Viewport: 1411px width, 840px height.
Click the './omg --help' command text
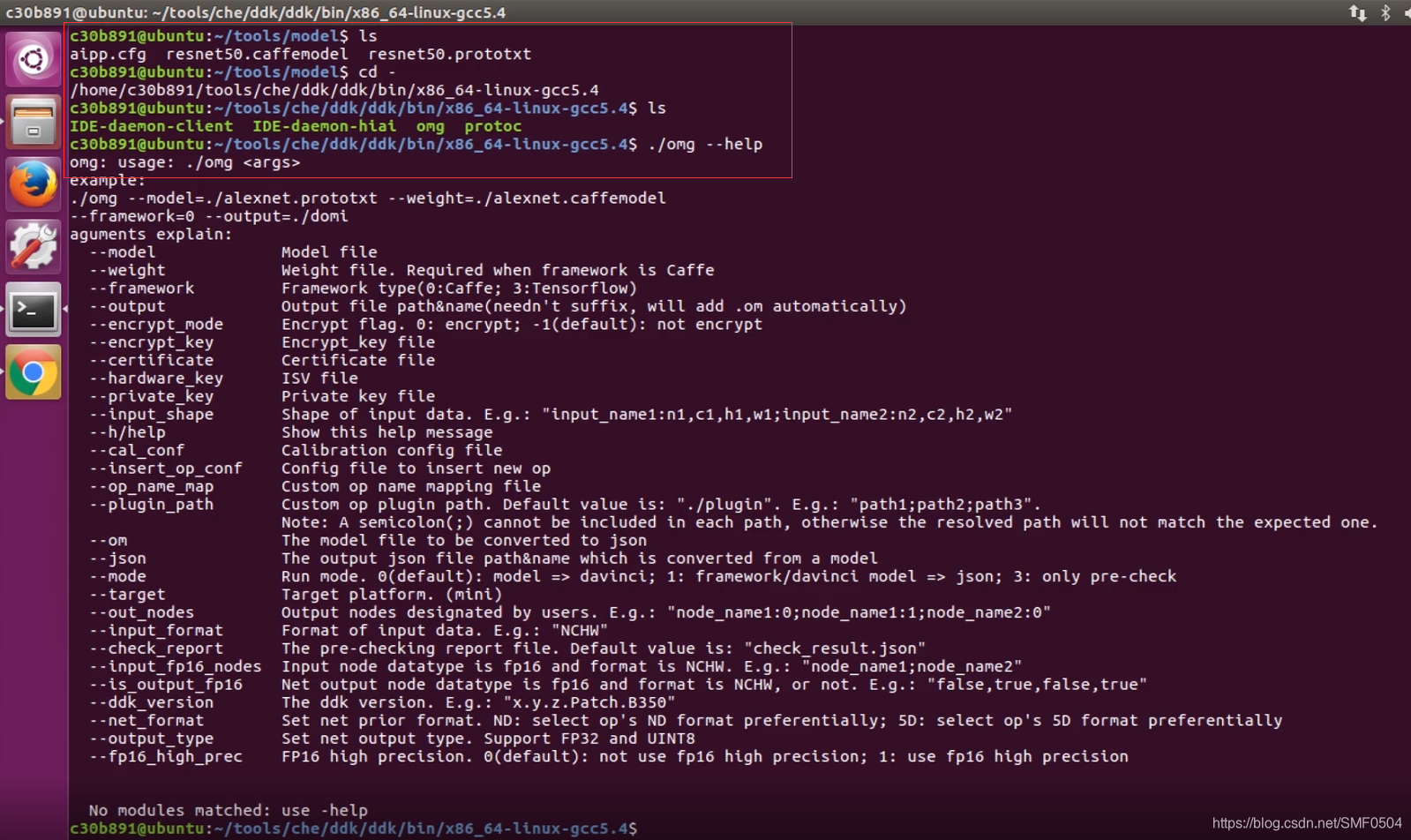[705, 144]
